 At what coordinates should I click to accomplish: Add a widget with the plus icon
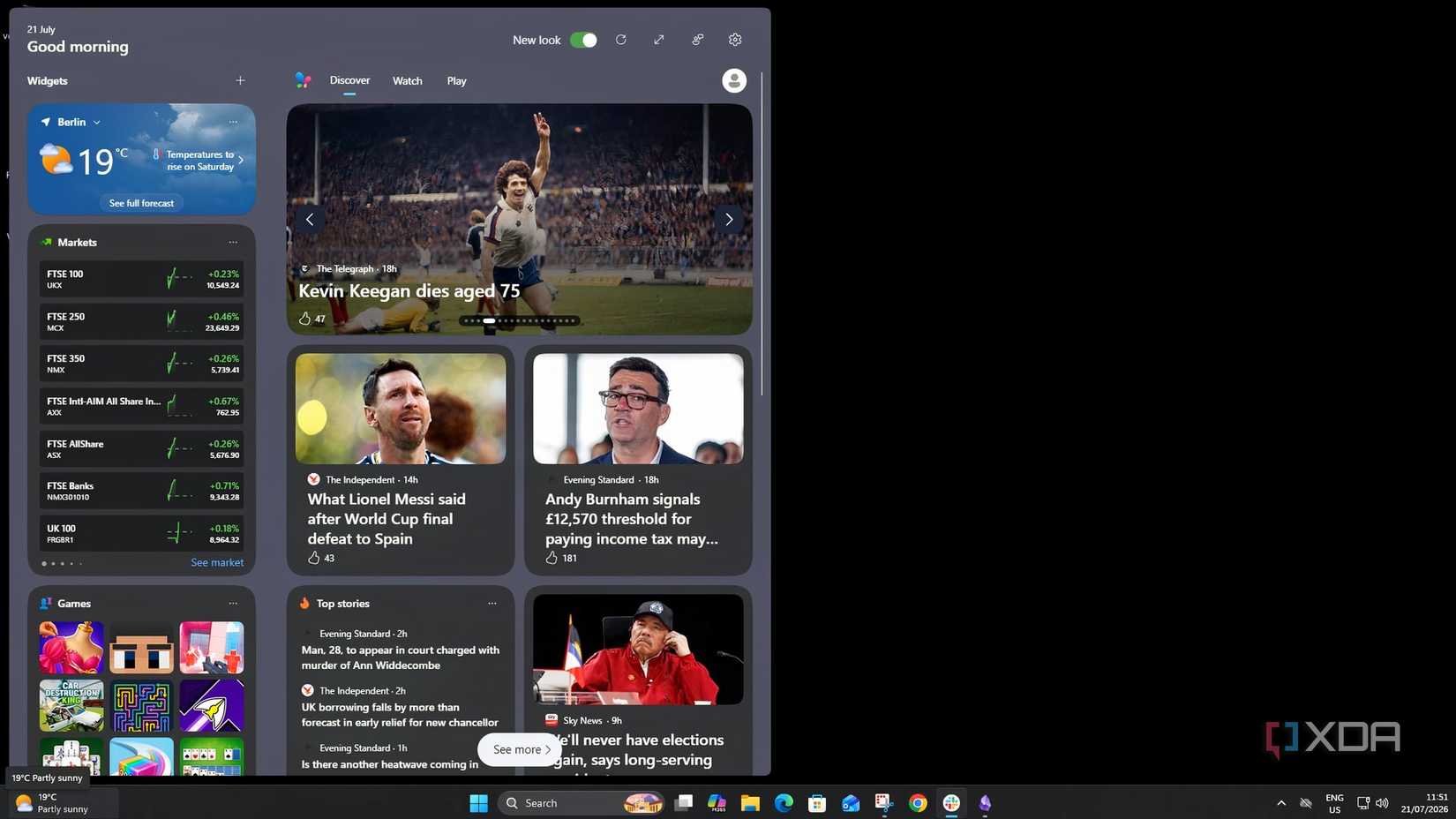(240, 80)
